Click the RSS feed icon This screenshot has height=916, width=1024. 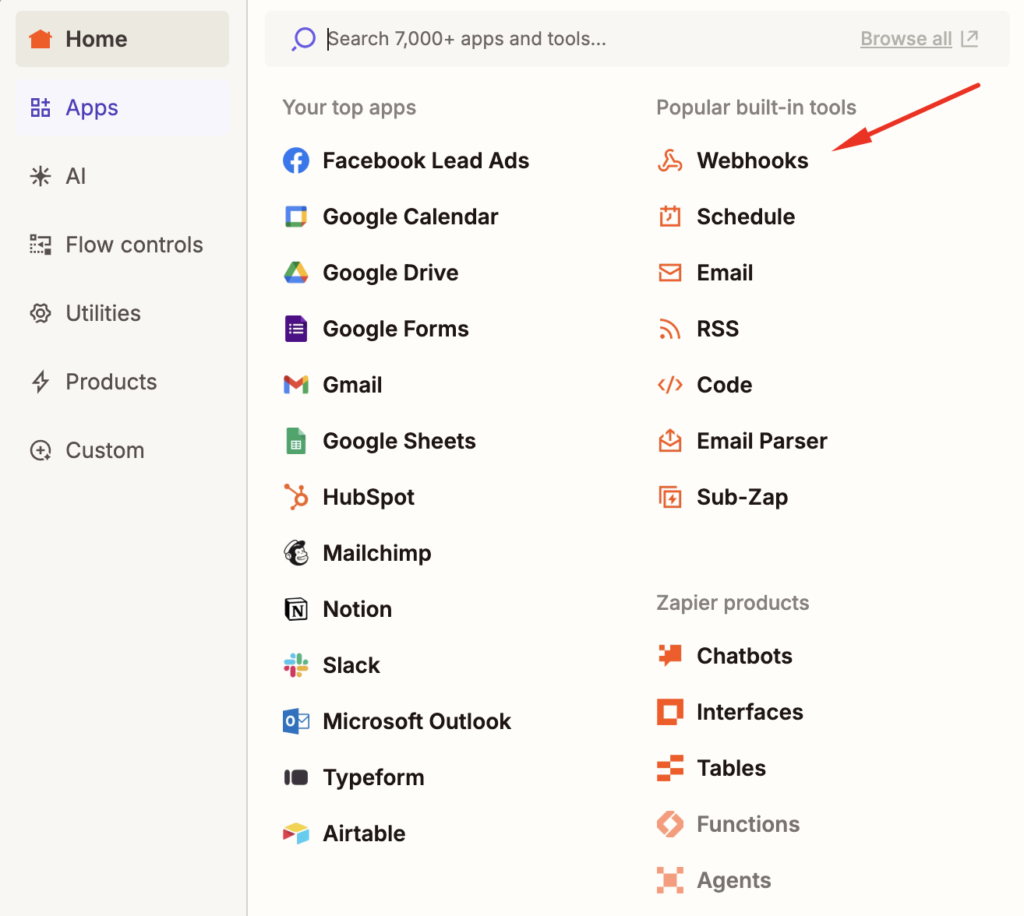669,329
